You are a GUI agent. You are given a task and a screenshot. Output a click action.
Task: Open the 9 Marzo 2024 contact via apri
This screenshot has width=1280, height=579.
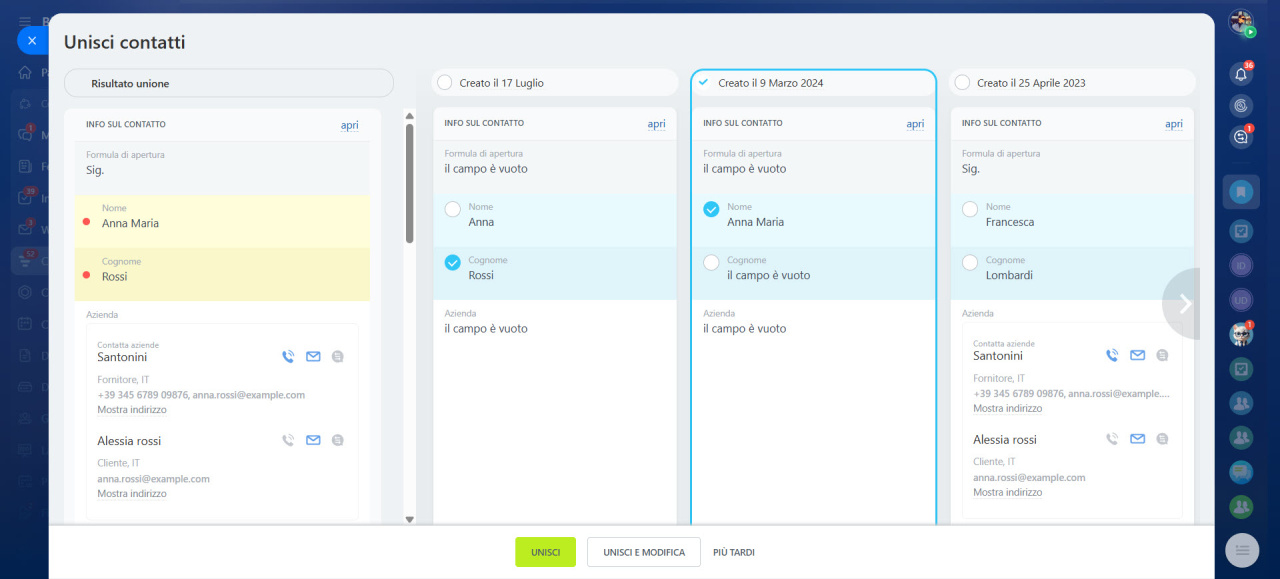[915, 124]
